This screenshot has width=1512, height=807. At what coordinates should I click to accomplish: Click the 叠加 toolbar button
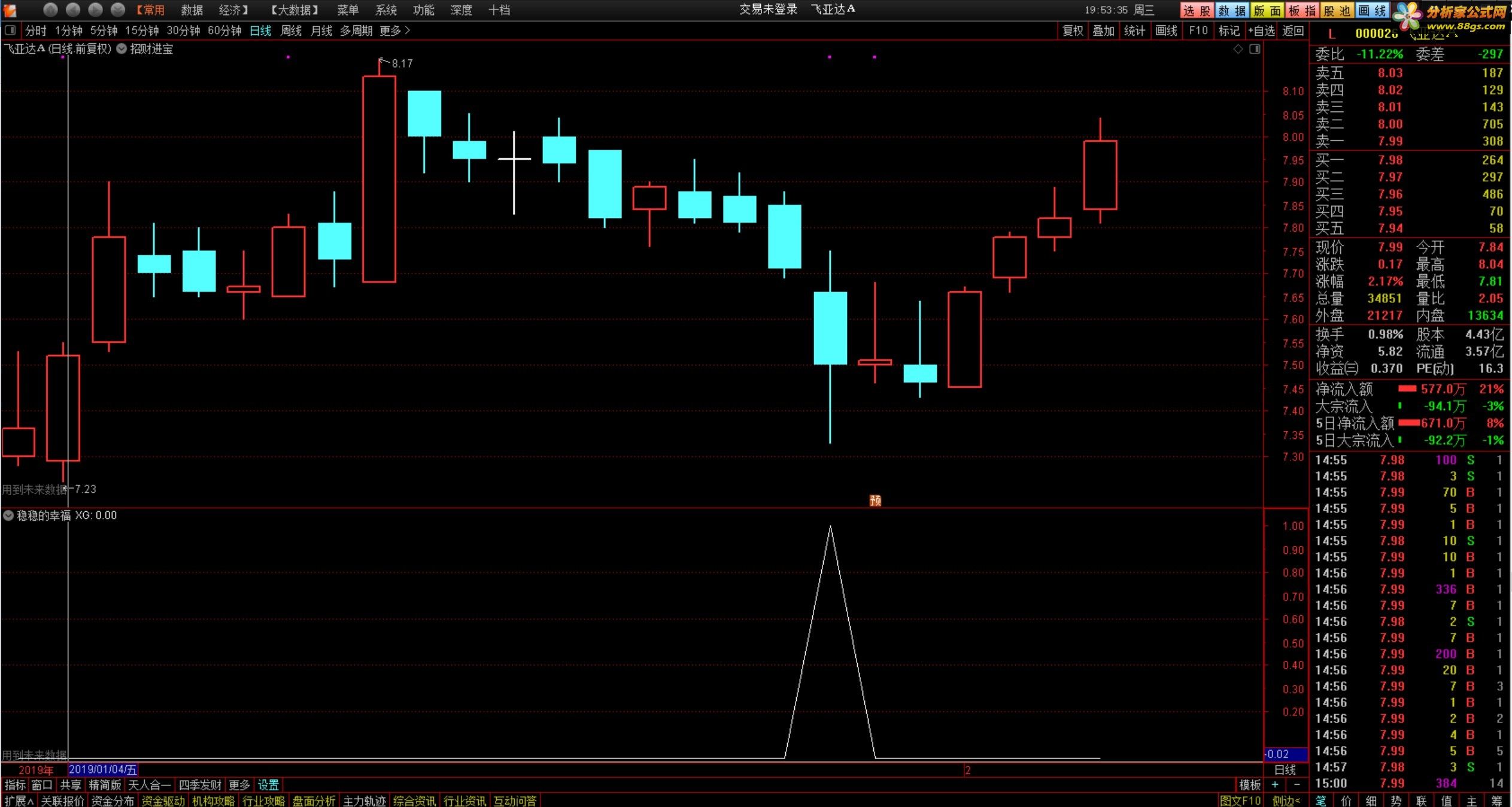coord(1104,31)
